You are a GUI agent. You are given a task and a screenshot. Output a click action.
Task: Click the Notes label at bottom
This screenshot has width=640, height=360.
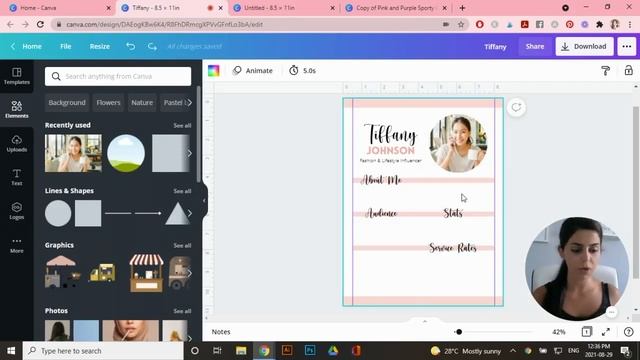(221, 332)
